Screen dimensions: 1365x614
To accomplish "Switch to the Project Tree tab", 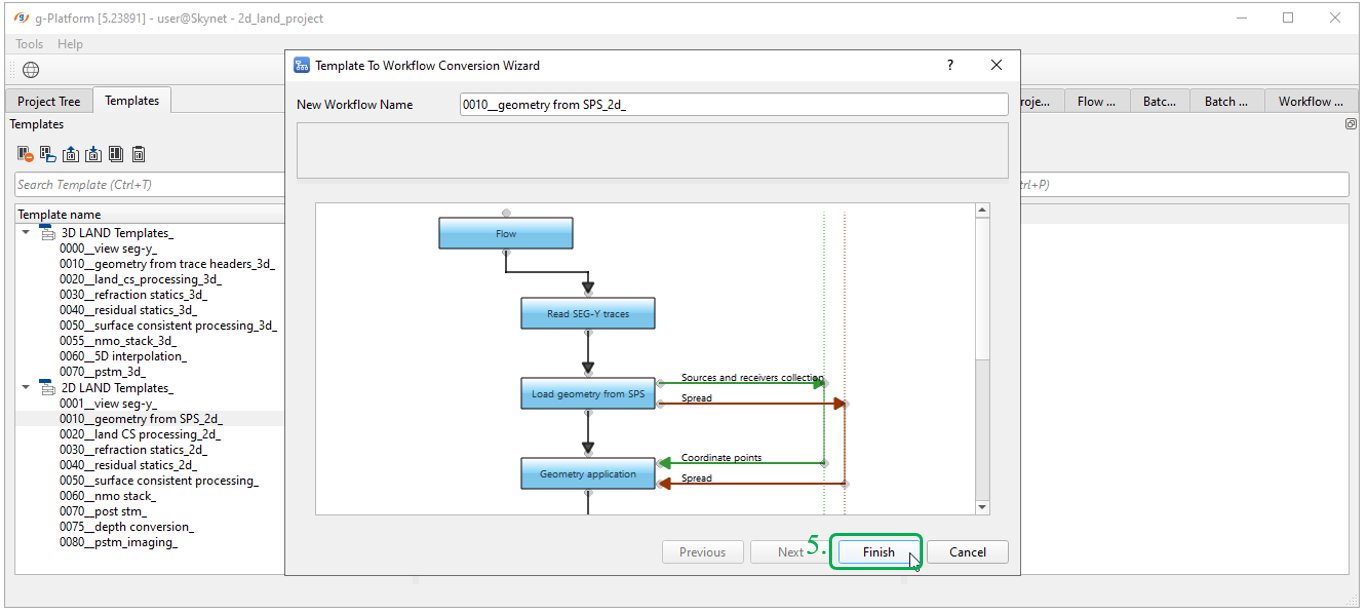I will click(x=49, y=101).
